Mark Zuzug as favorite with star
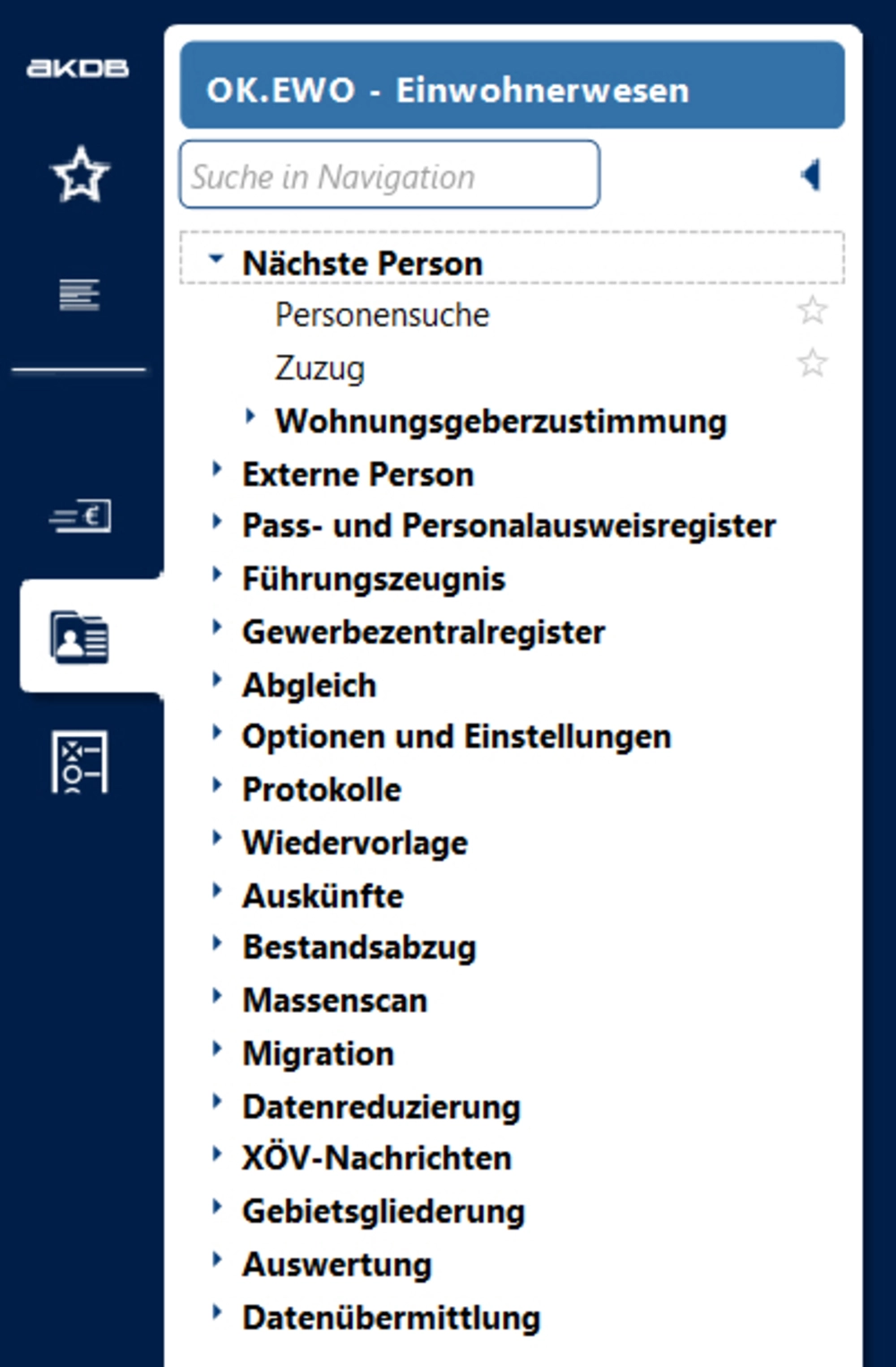896x1367 pixels. pyautogui.click(x=812, y=364)
